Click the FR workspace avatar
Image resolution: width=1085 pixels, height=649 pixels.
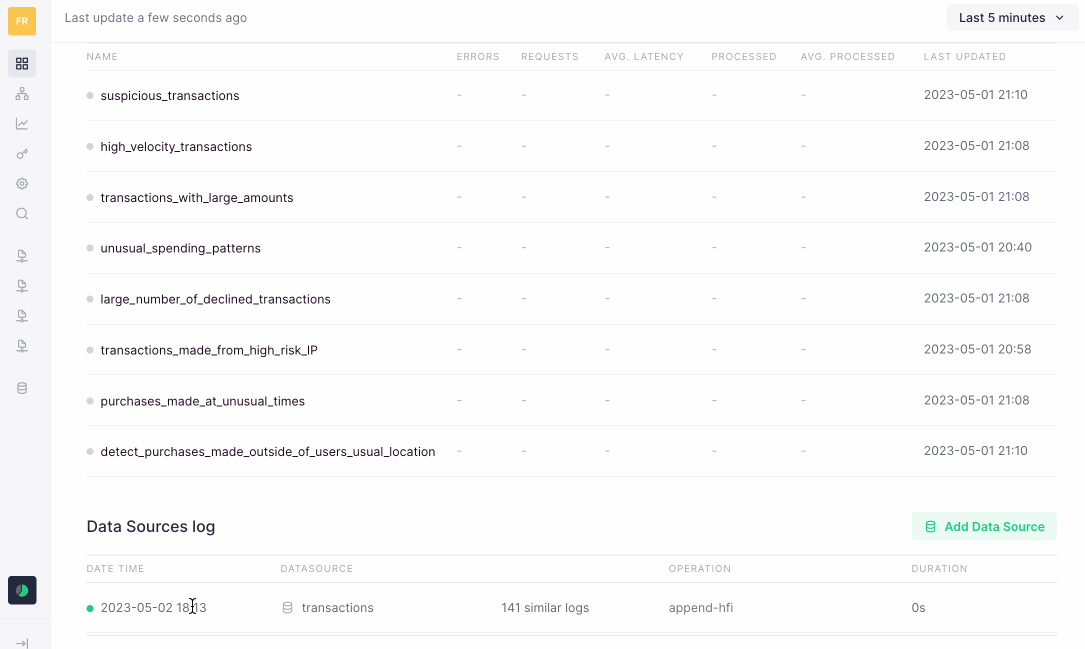(22, 21)
